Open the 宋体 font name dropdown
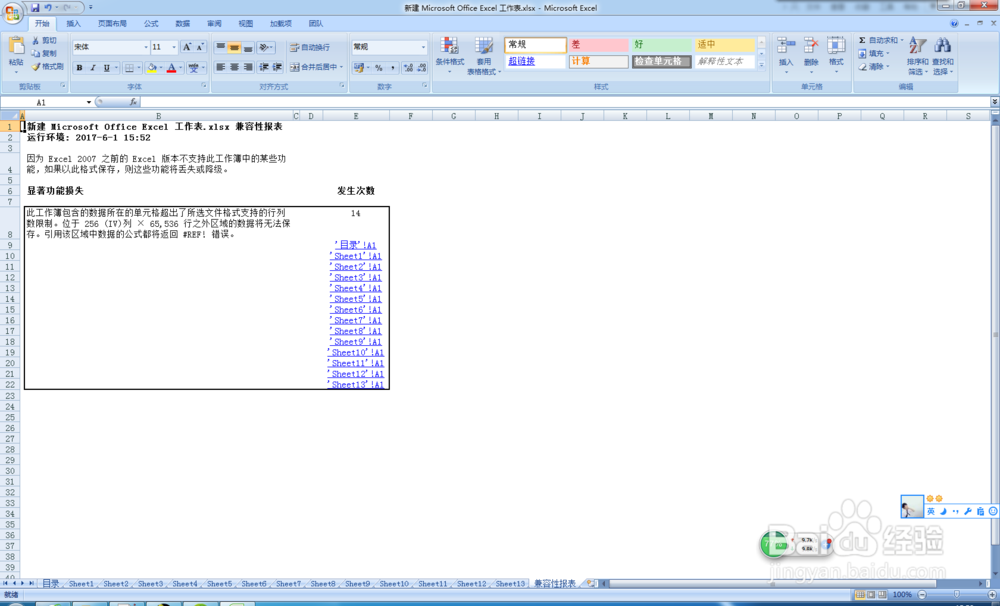Screen dimensions: 1000x606 pyautogui.click(x=145, y=47)
